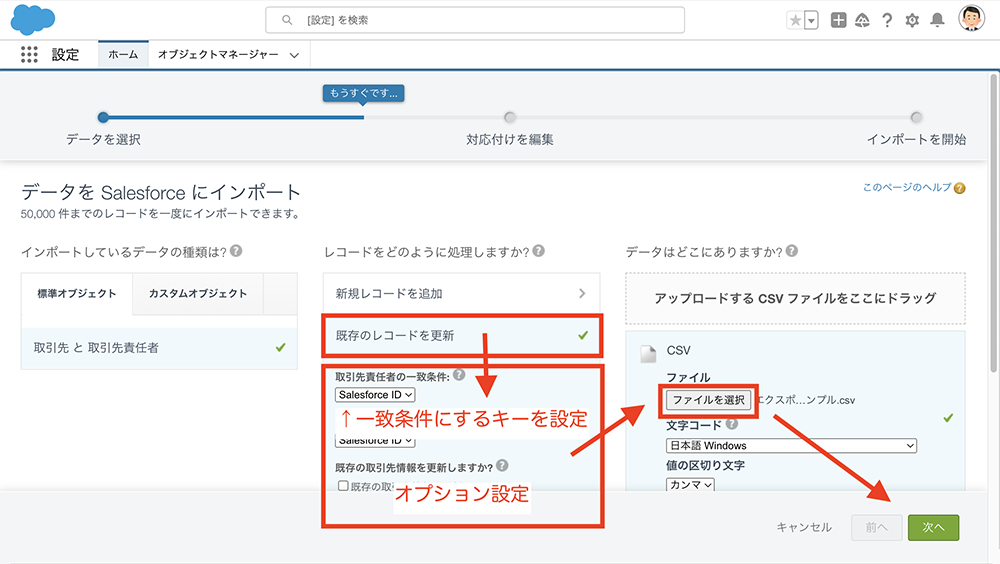
Task: Click the green 次へ button
Action: click(933, 527)
